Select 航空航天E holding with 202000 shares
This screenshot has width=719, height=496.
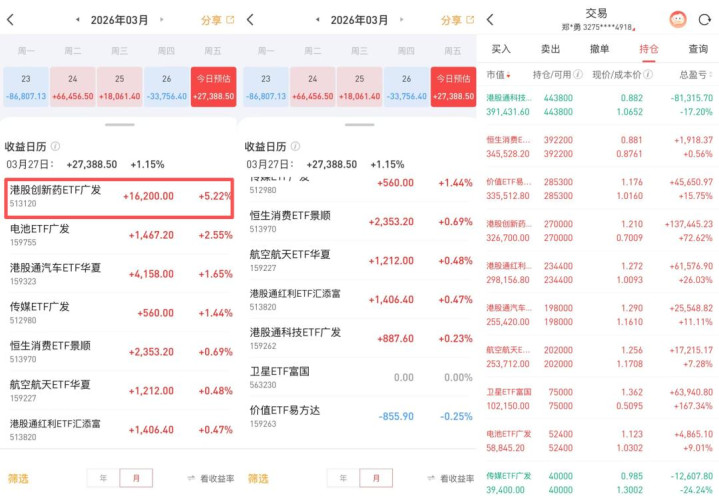[599, 357]
